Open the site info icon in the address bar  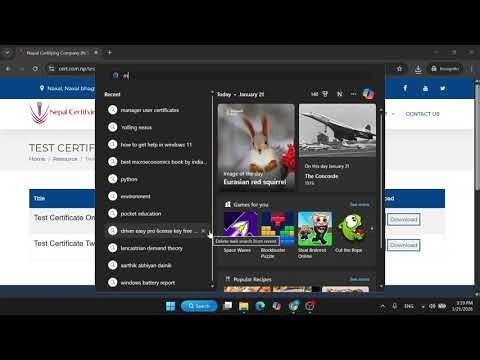point(51,69)
